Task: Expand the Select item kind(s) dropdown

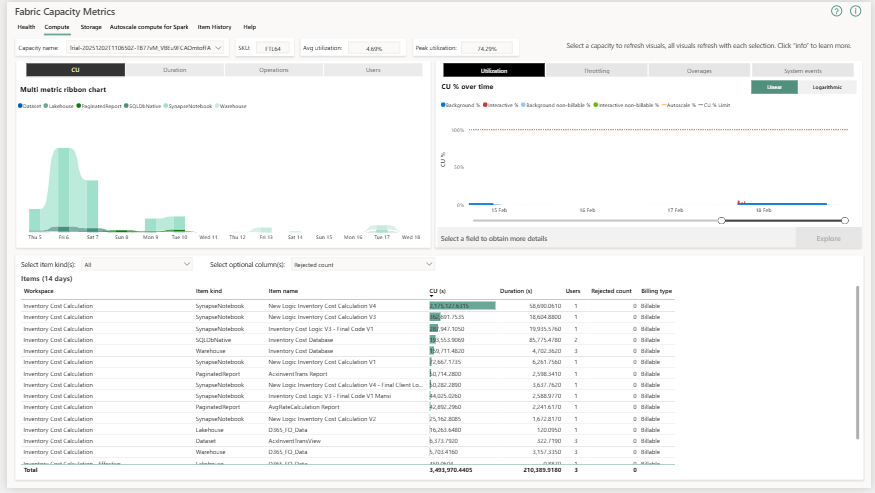Action: coord(137,264)
